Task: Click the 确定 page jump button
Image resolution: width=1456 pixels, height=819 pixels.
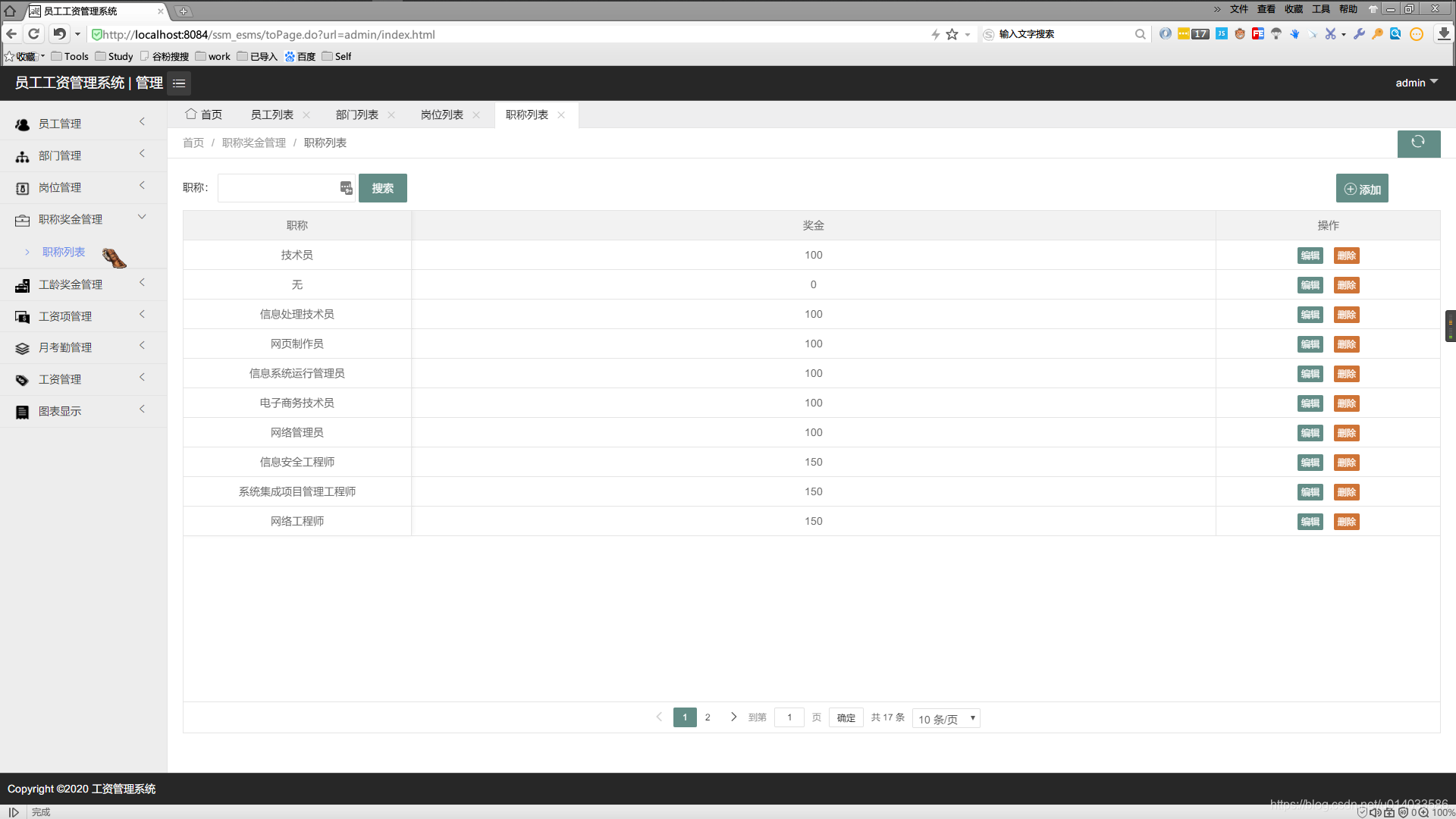Action: [x=846, y=718]
